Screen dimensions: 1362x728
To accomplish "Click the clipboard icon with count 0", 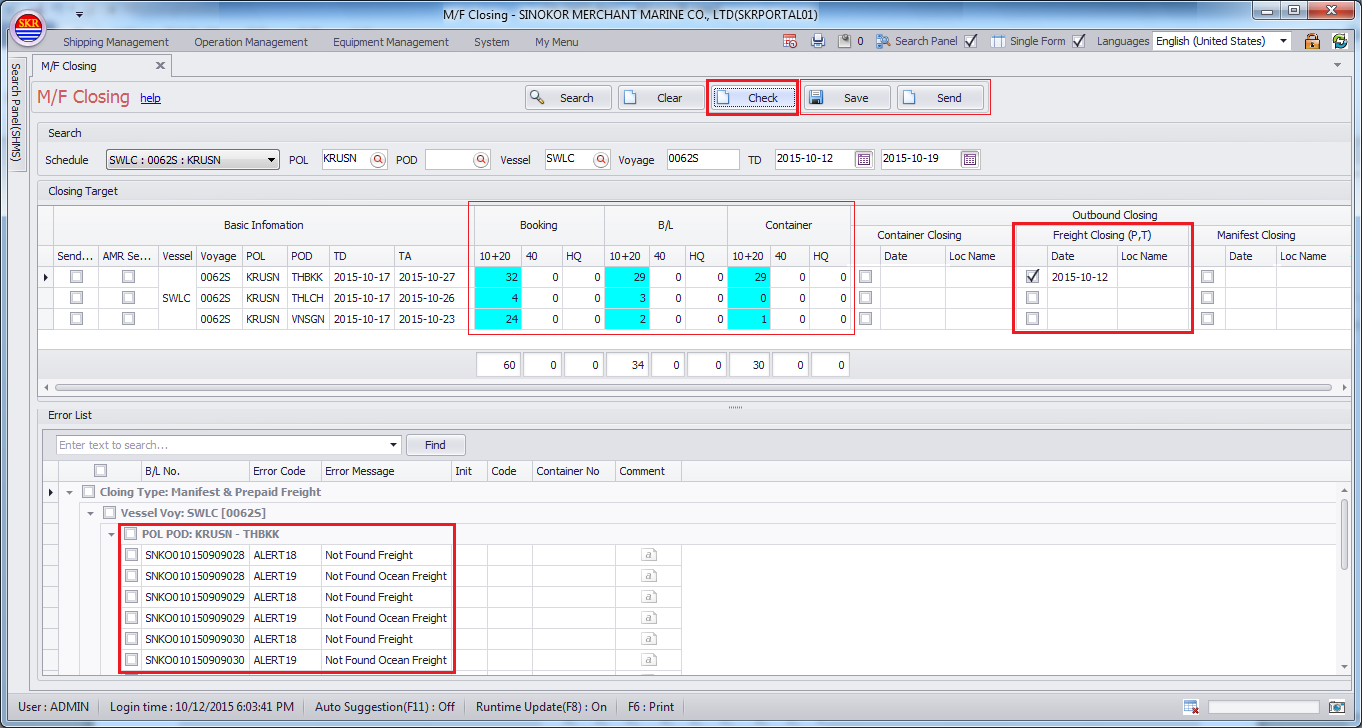I will pos(844,41).
